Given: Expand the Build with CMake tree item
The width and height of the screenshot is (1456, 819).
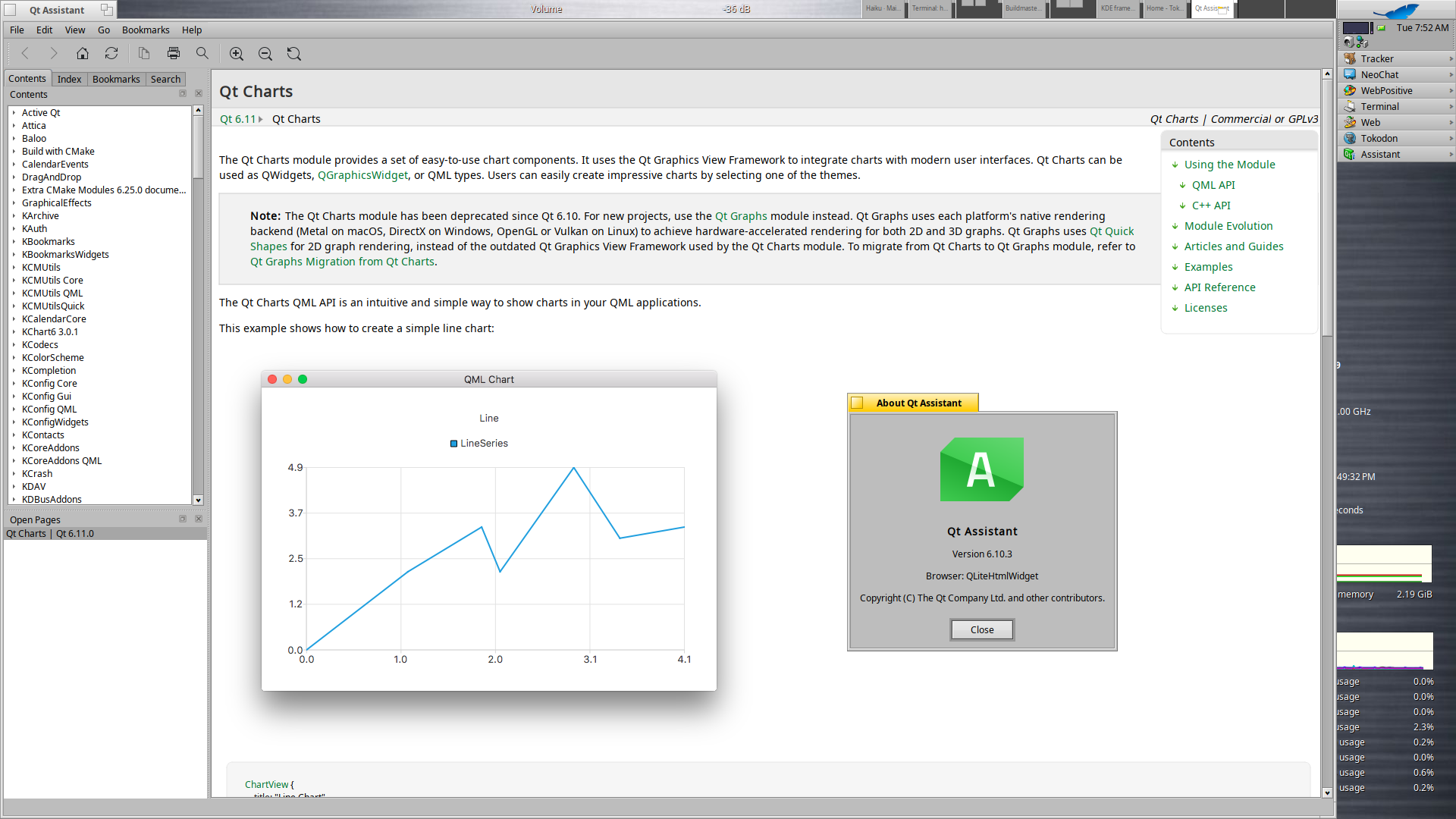Looking at the screenshot, I should coord(14,152).
